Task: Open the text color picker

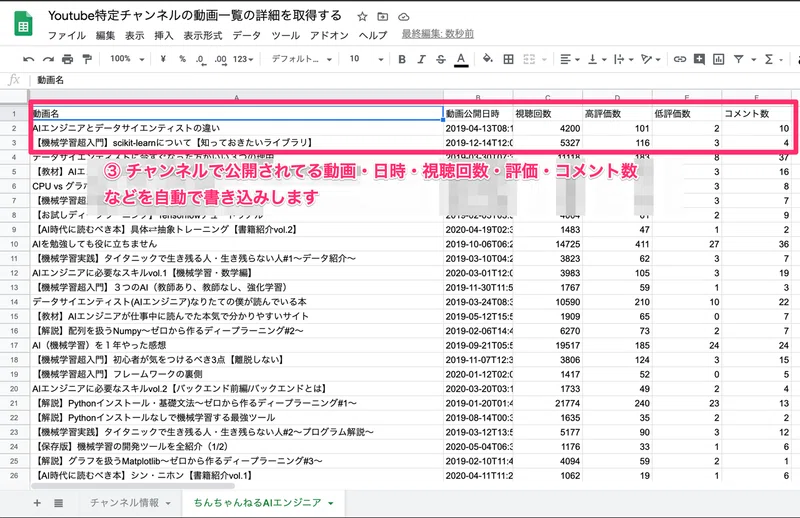Action: click(x=461, y=60)
